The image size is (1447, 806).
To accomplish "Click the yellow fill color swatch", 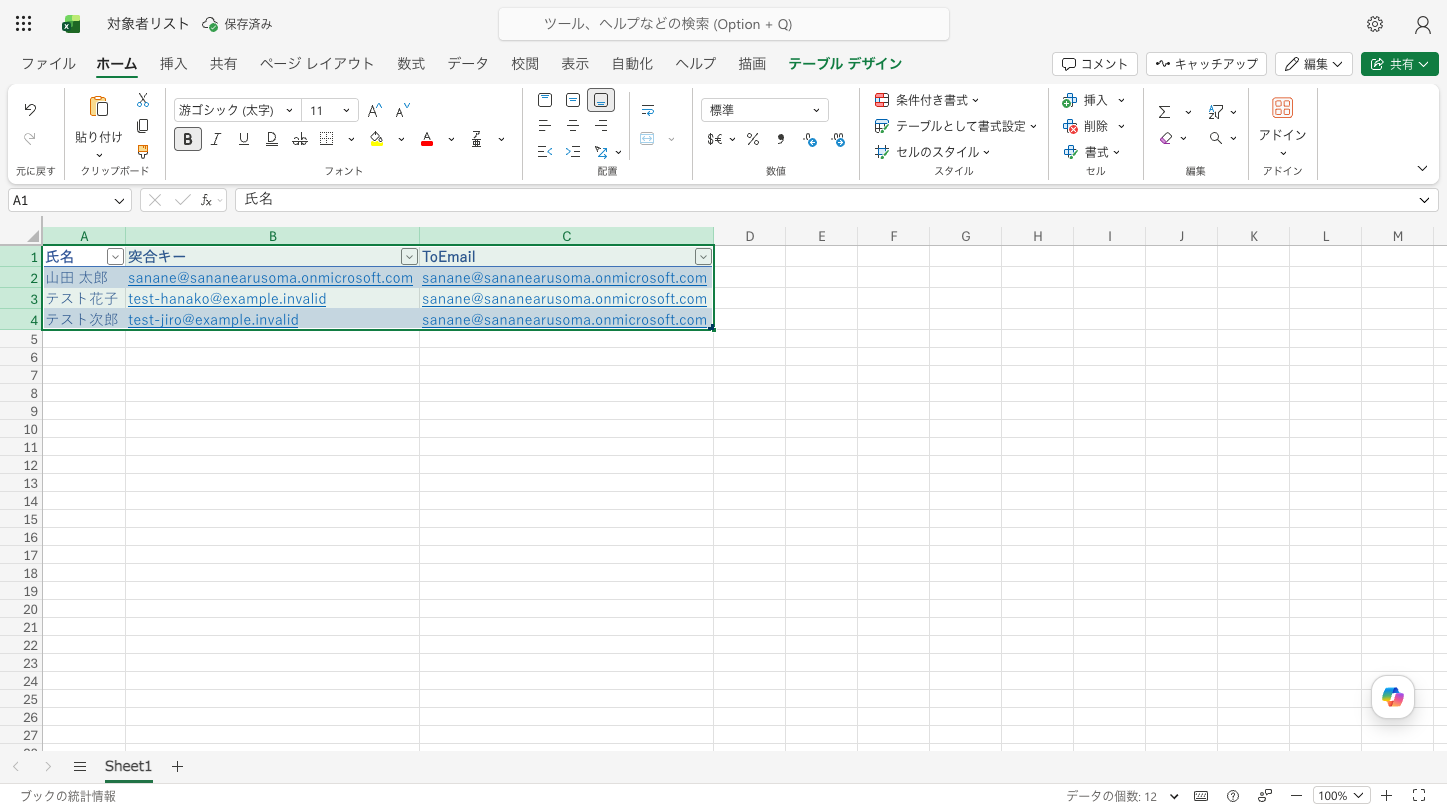I will [x=377, y=139].
